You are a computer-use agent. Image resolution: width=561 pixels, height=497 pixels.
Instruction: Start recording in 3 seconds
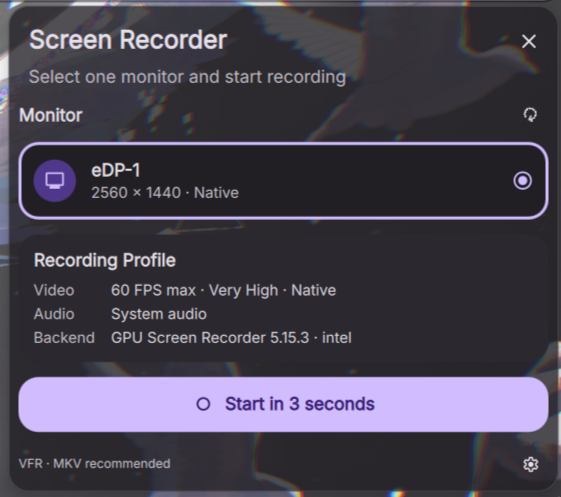[283, 404]
